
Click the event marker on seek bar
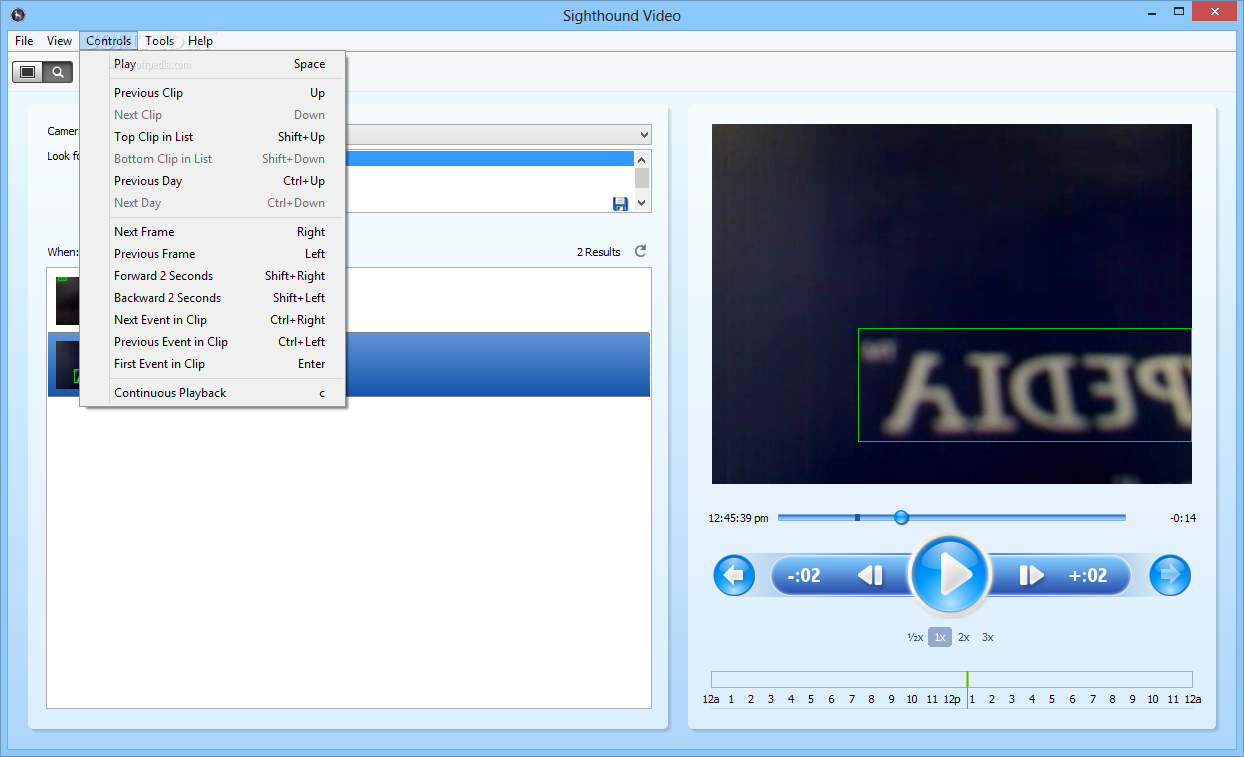pos(857,517)
